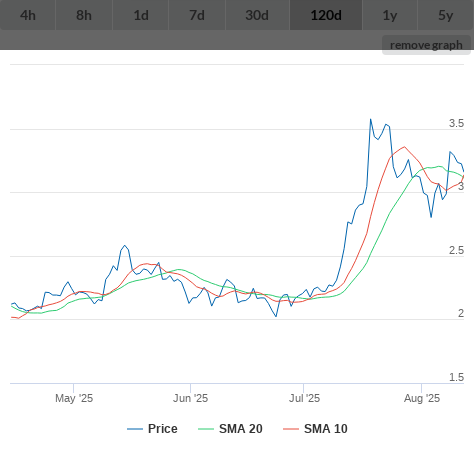
Task: Click the active 120d range tab
Action: (326, 15)
